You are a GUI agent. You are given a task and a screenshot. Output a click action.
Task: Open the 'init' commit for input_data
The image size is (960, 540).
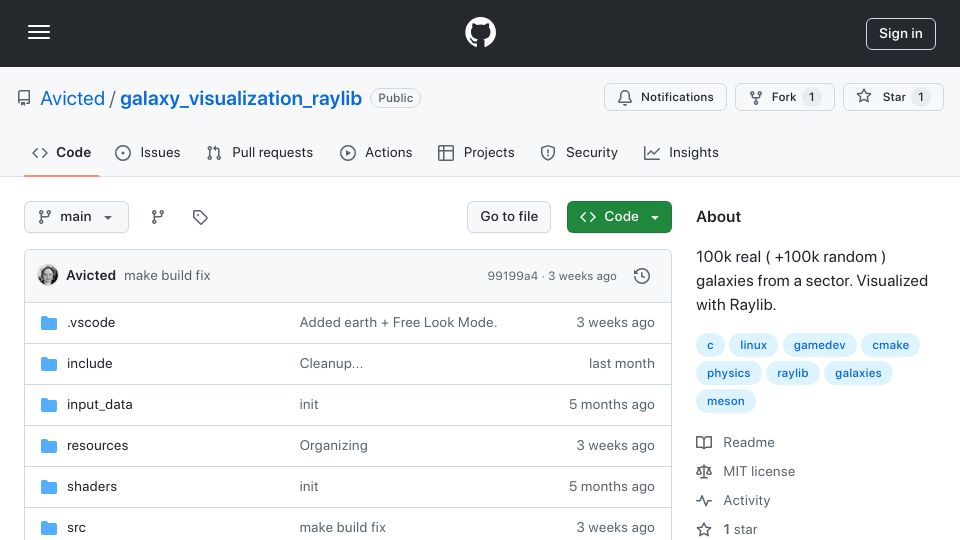click(309, 405)
